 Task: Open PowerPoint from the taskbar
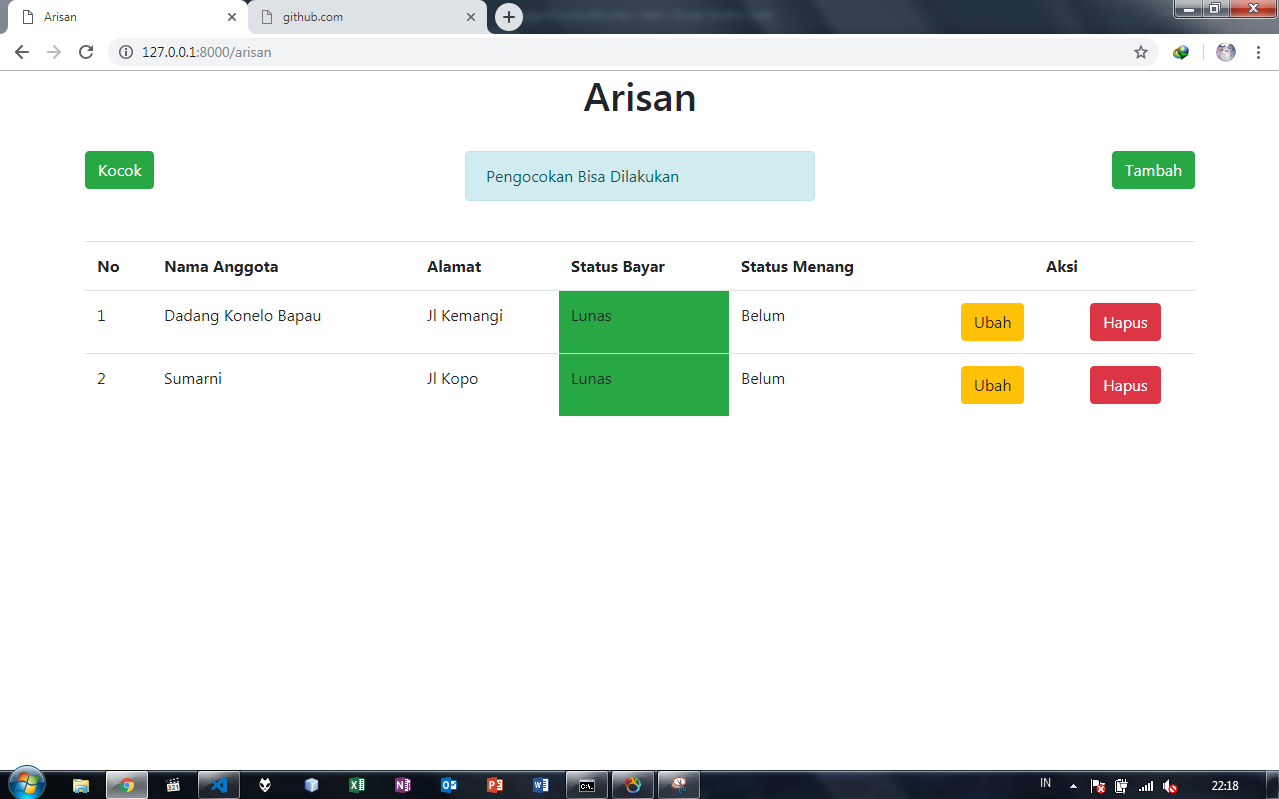(494, 785)
